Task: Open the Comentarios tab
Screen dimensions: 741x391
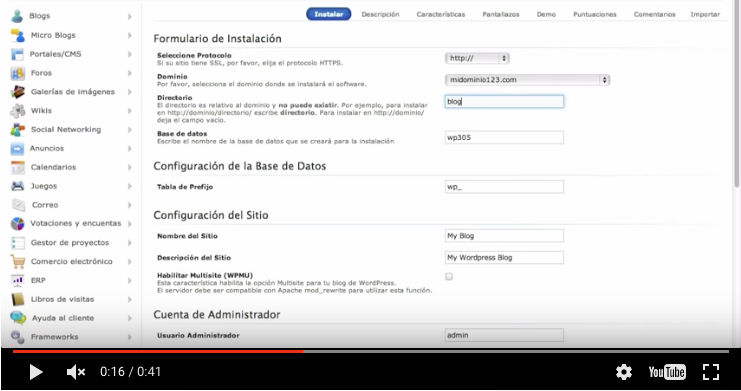Action: (655, 14)
